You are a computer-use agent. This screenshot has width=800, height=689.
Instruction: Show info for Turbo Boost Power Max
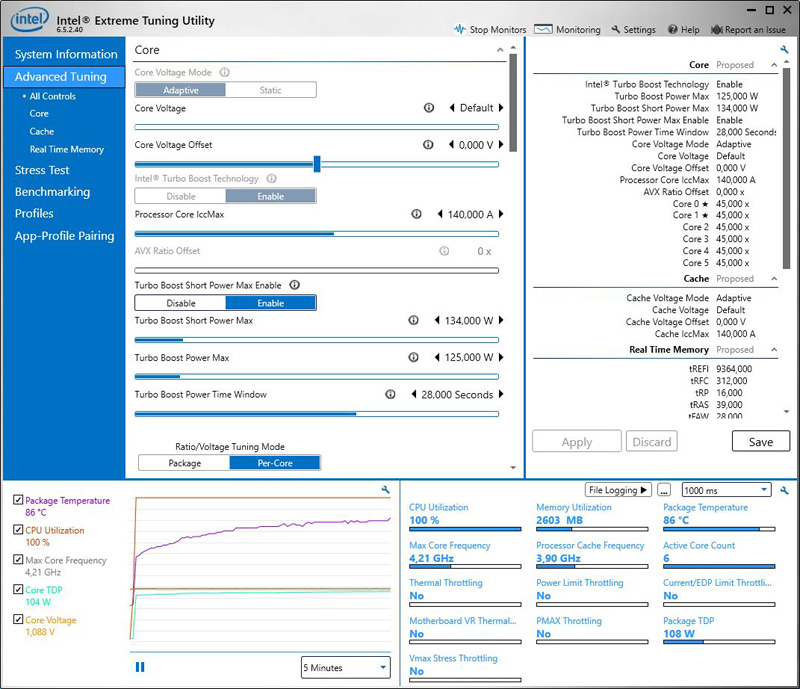(x=413, y=358)
